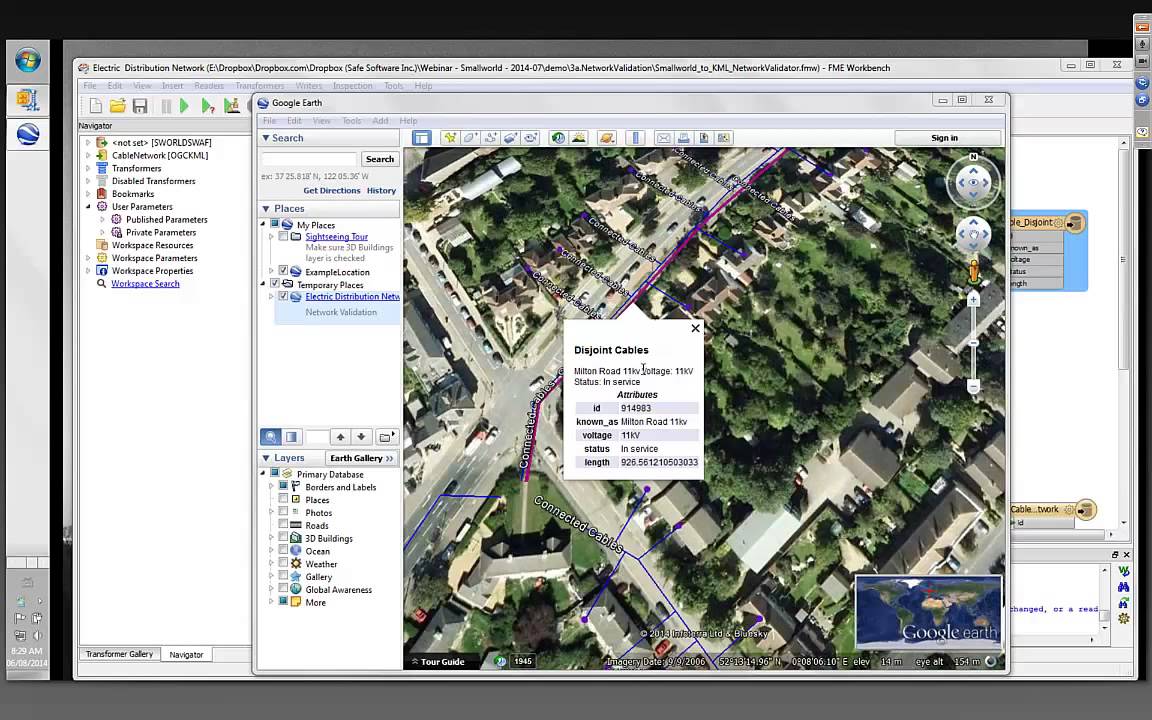Open the historical imagery clock icon
Viewport: 1152px width, 720px height.
[x=558, y=138]
